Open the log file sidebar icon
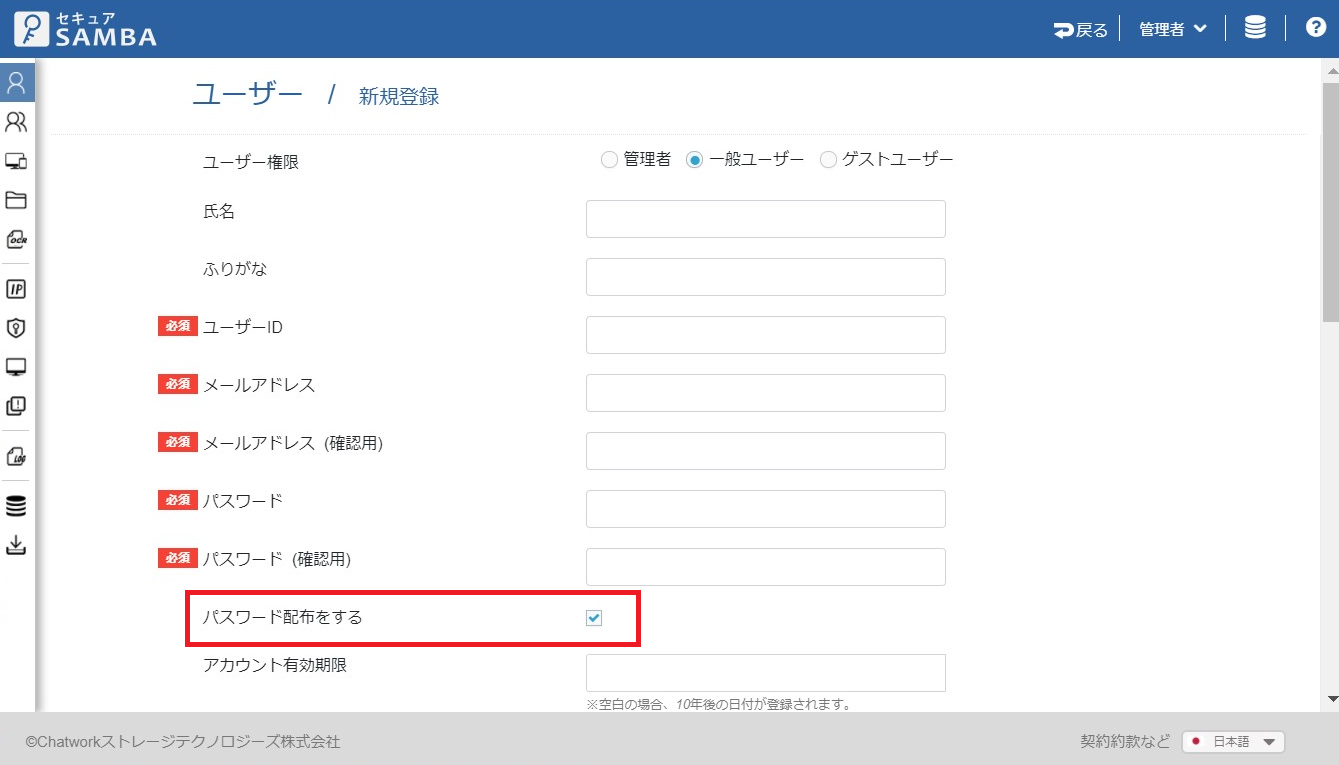 pyautogui.click(x=16, y=456)
